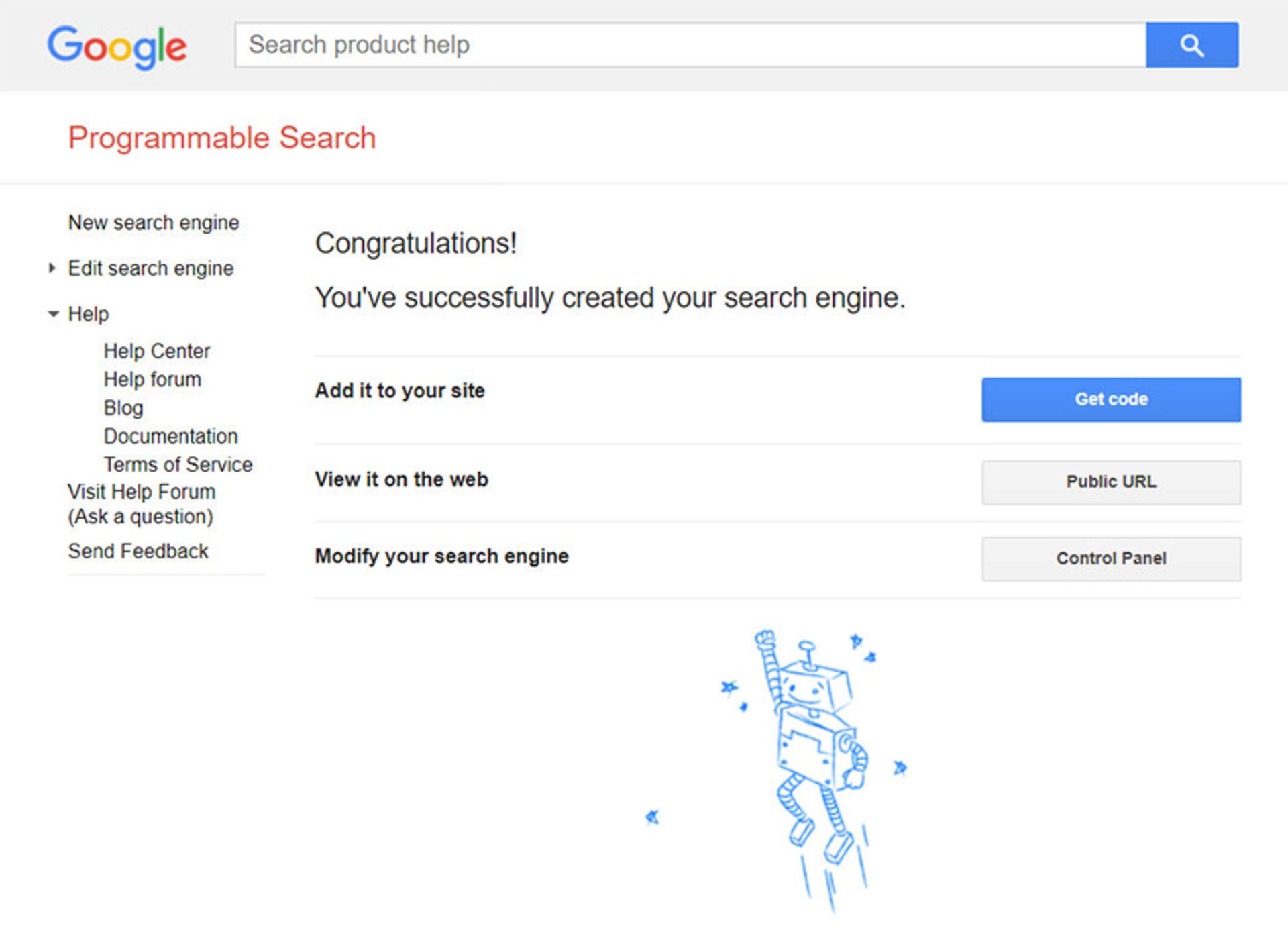The height and width of the screenshot is (930, 1288).
Task: View the Terms of Service link
Action: point(178,464)
